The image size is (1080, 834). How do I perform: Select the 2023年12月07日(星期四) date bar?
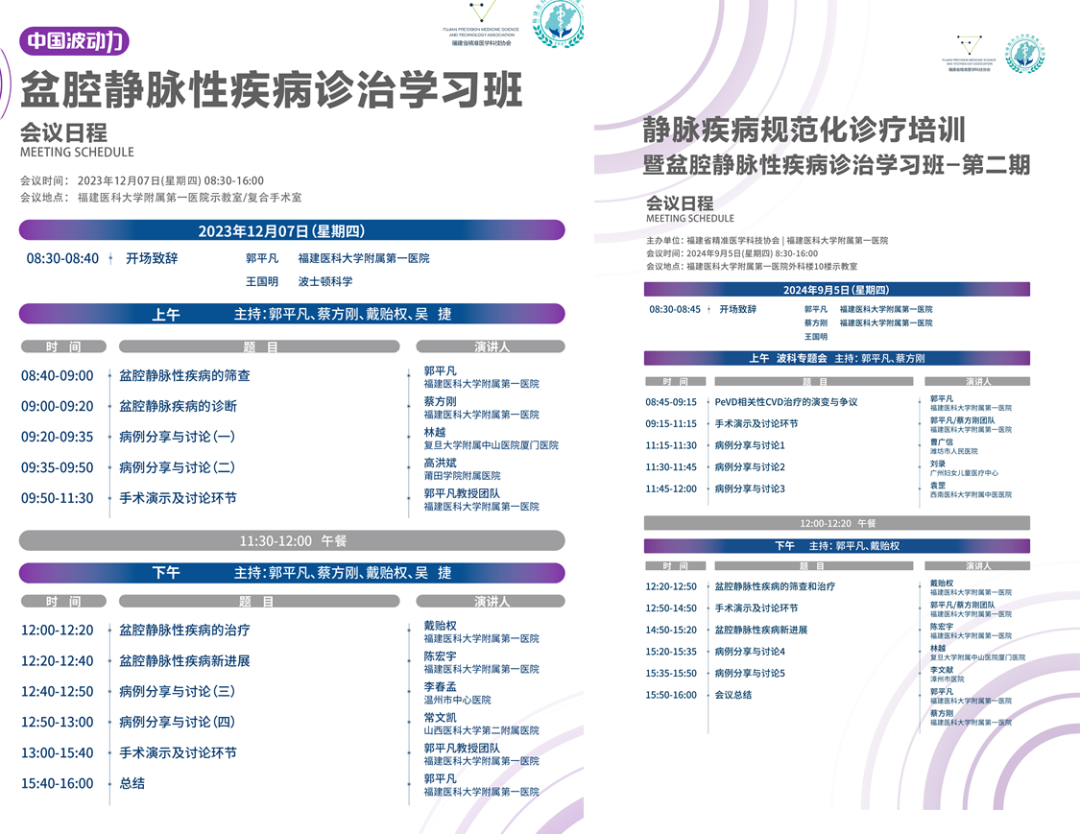coord(291,231)
